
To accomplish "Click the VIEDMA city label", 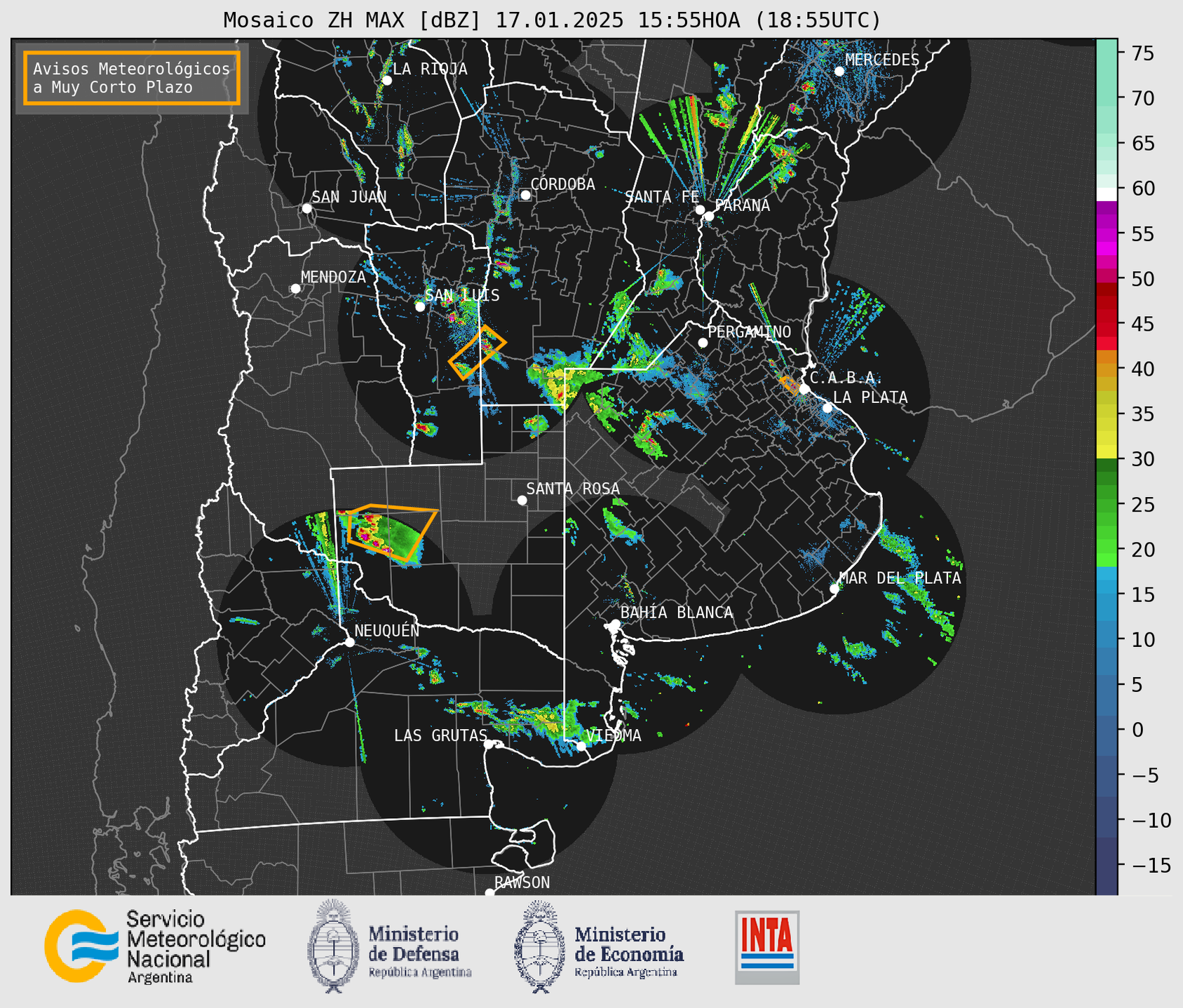I will tap(614, 735).
